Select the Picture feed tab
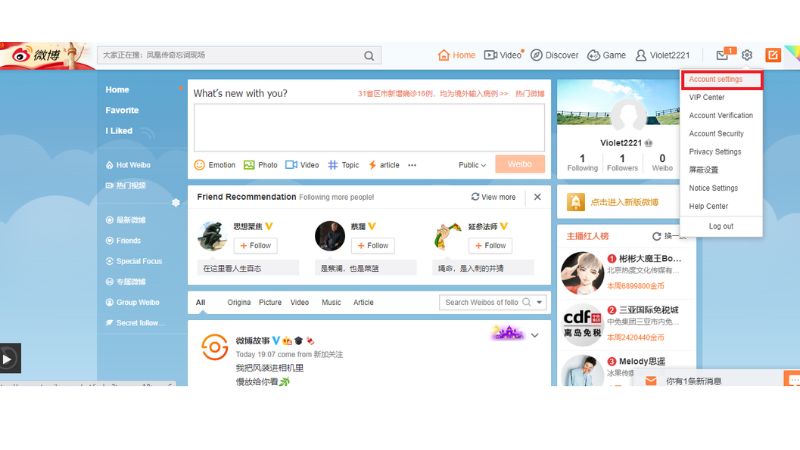This screenshot has height=450, width=800. tap(270, 303)
